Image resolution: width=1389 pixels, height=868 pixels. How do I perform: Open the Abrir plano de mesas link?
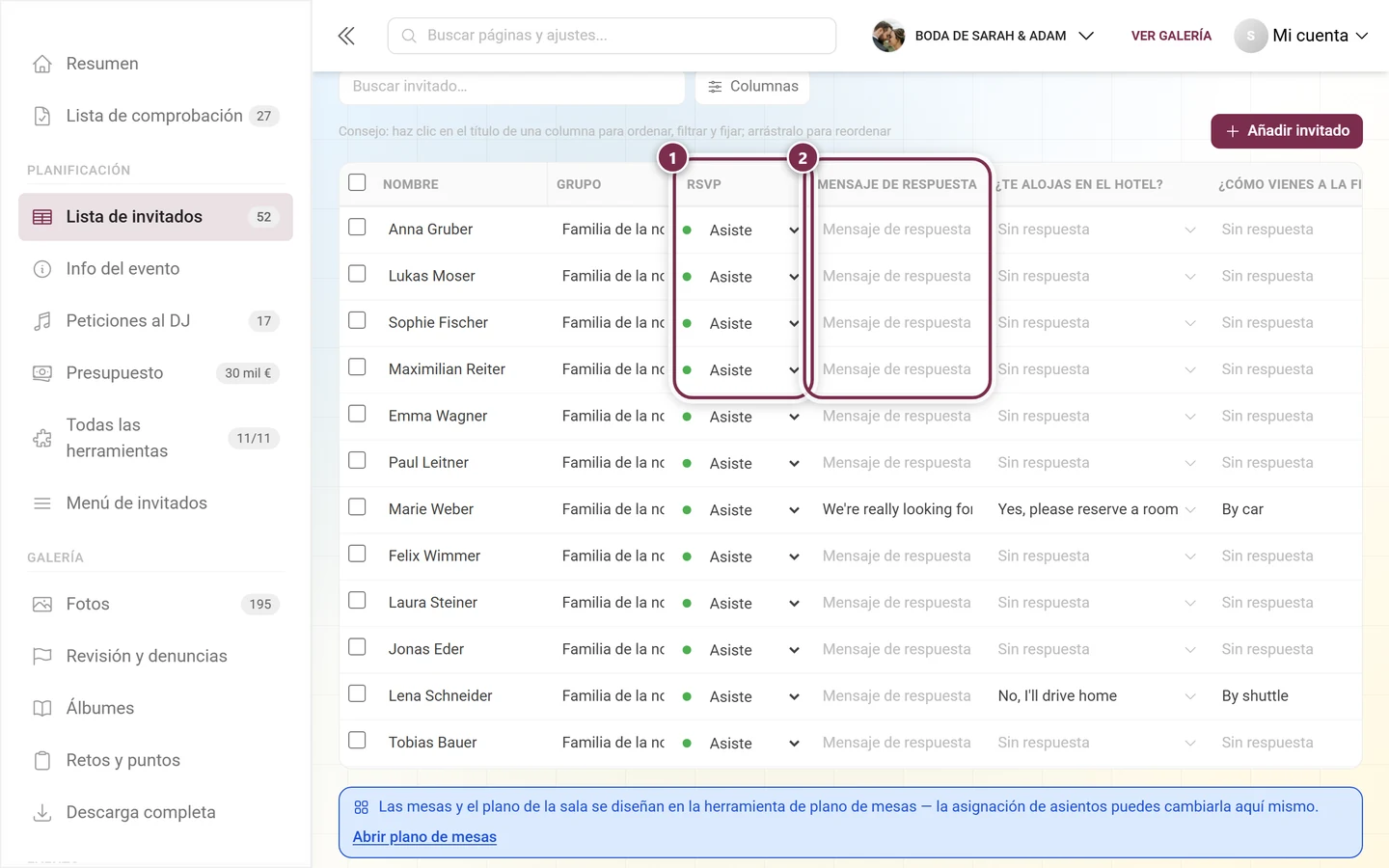[x=424, y=837]
